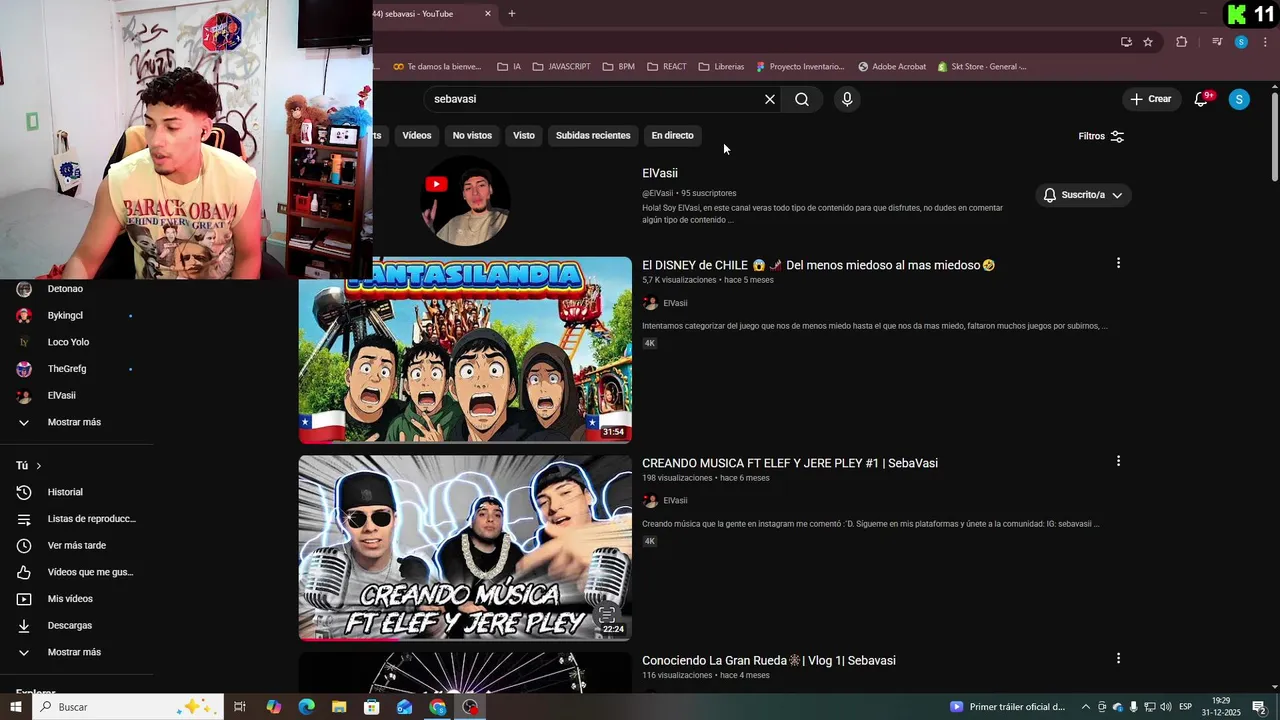This screenshot has height=720, width=1280.
Task: Open the Chrome extensions puzzle icon
Action: click(x=1181, y=42)
